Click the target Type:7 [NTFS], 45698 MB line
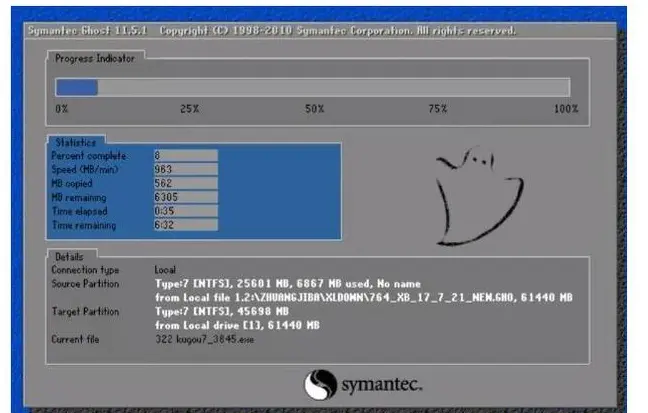Screen dimensions: 648x413 click(x=222, y=311)
